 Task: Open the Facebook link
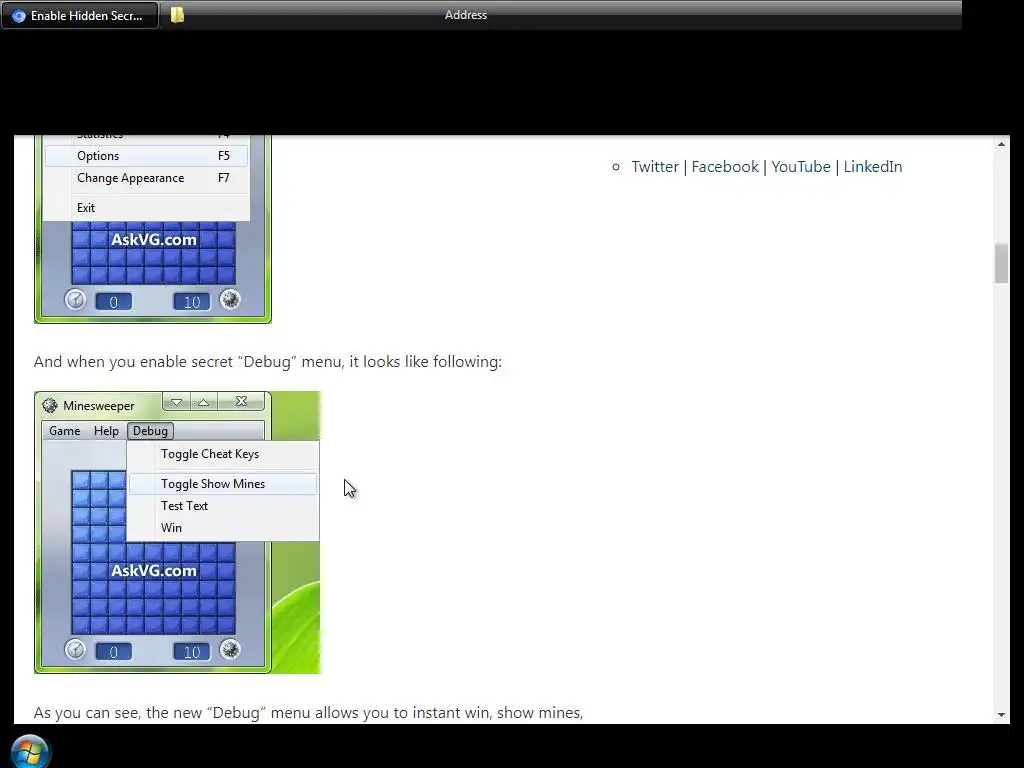725,167
